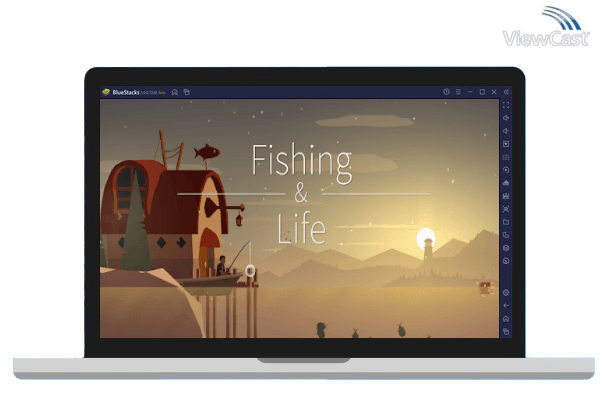Image resolution: width=602 pixels, height=414 pixels.
Task: Open the BlueStacks home screen from the title bar
Action: [x=175, y=92]
